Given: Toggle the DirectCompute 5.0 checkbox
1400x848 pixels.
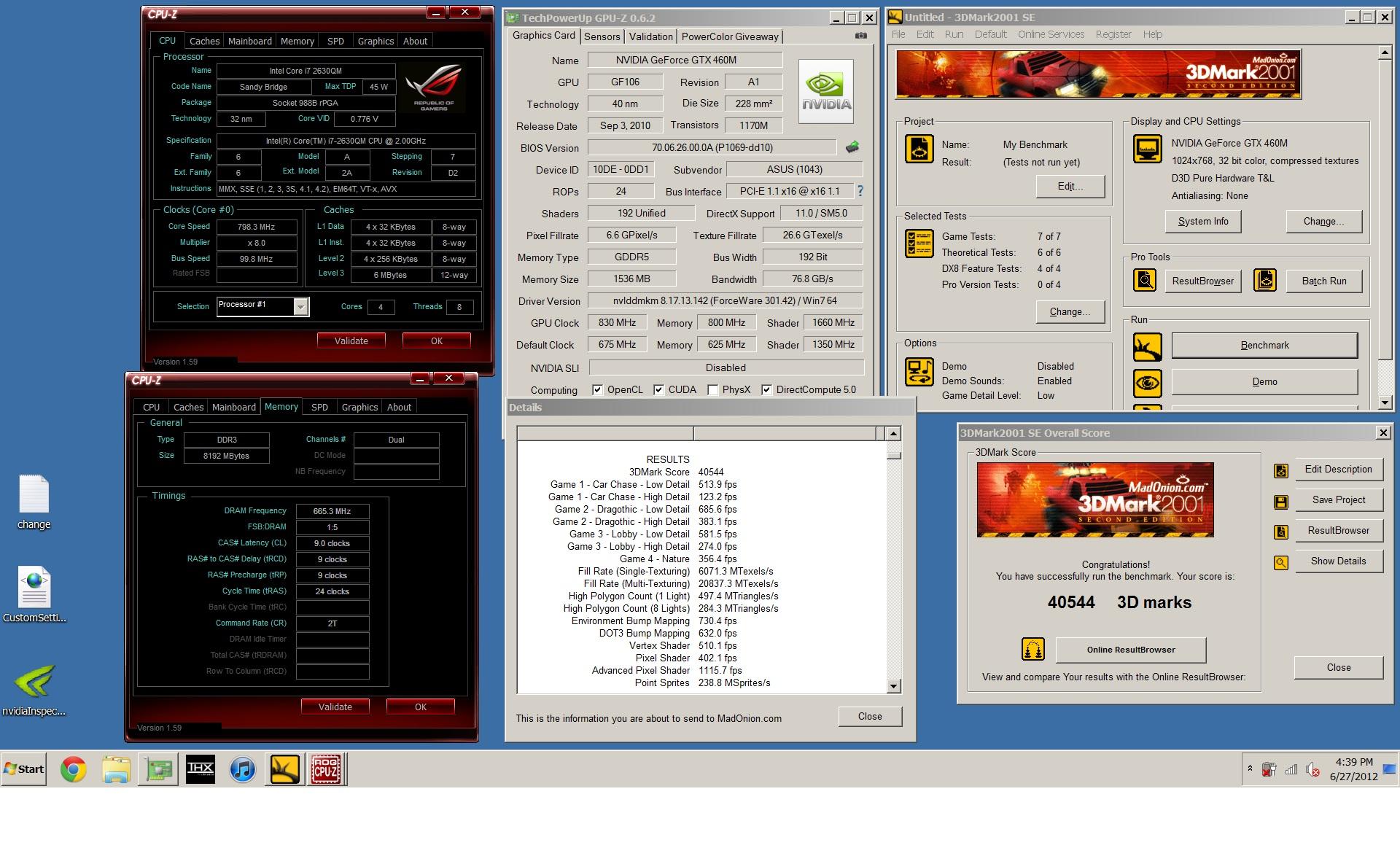Looking at the screenshot, I should point(766,389).
